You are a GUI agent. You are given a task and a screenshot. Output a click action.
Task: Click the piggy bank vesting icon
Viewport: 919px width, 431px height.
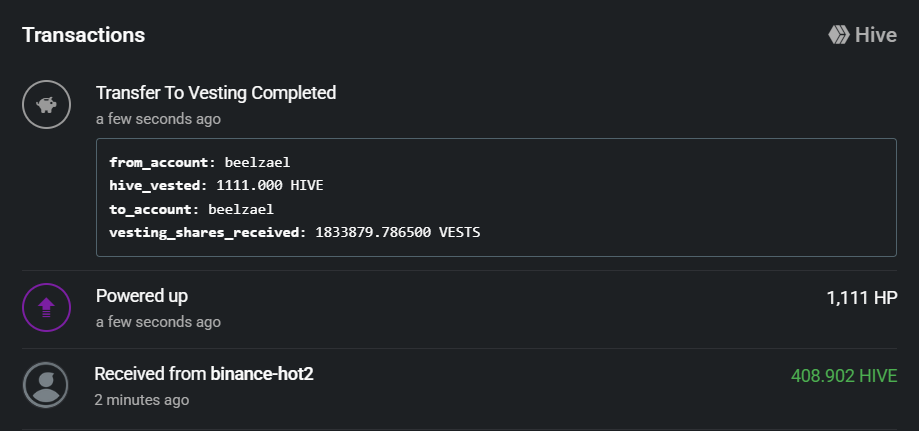pyautogui.click(x=46, y=104)
